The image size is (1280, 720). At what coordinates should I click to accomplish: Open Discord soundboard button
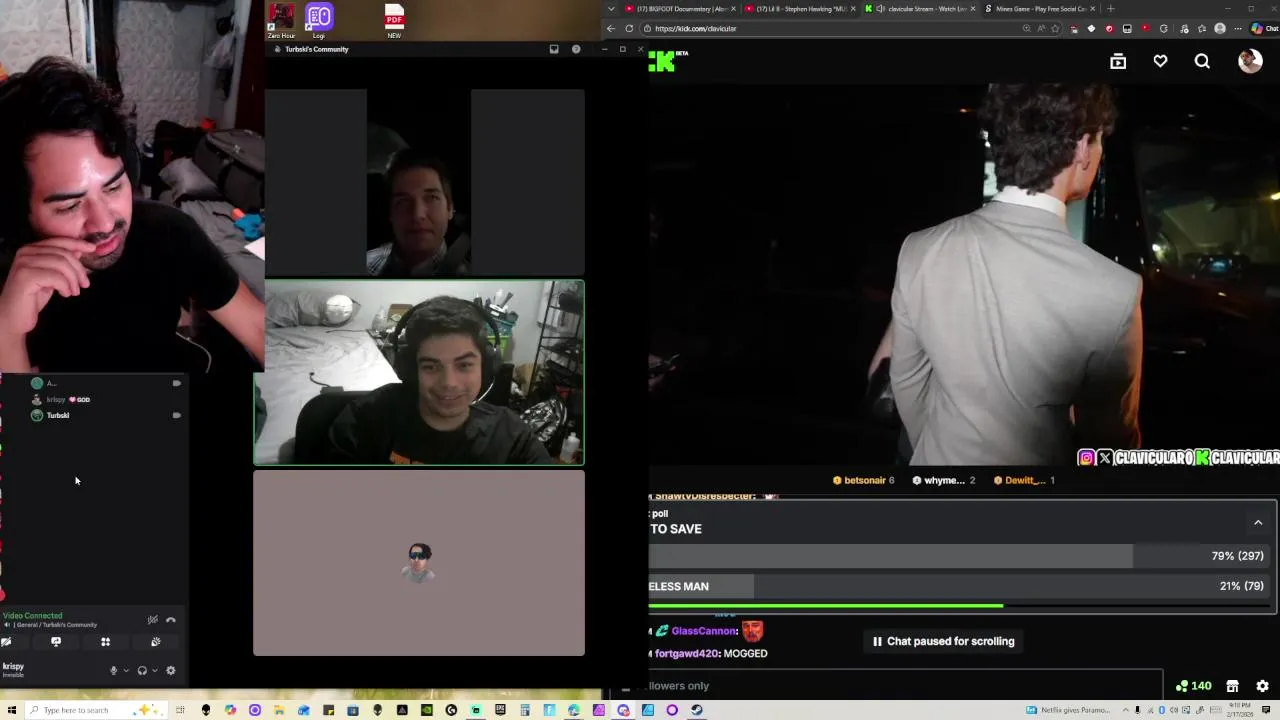(x=155, y=642)
